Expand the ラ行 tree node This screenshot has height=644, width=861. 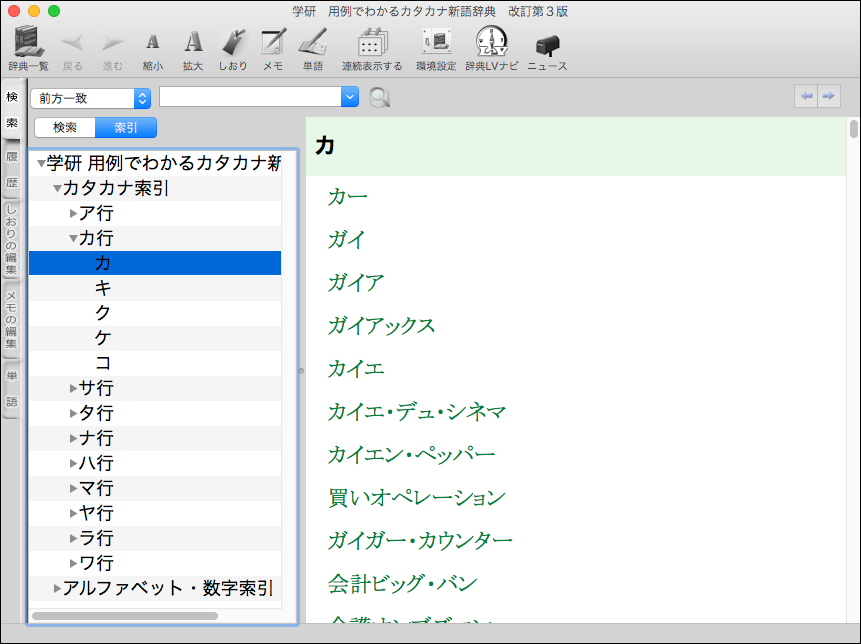coord(73,538)
